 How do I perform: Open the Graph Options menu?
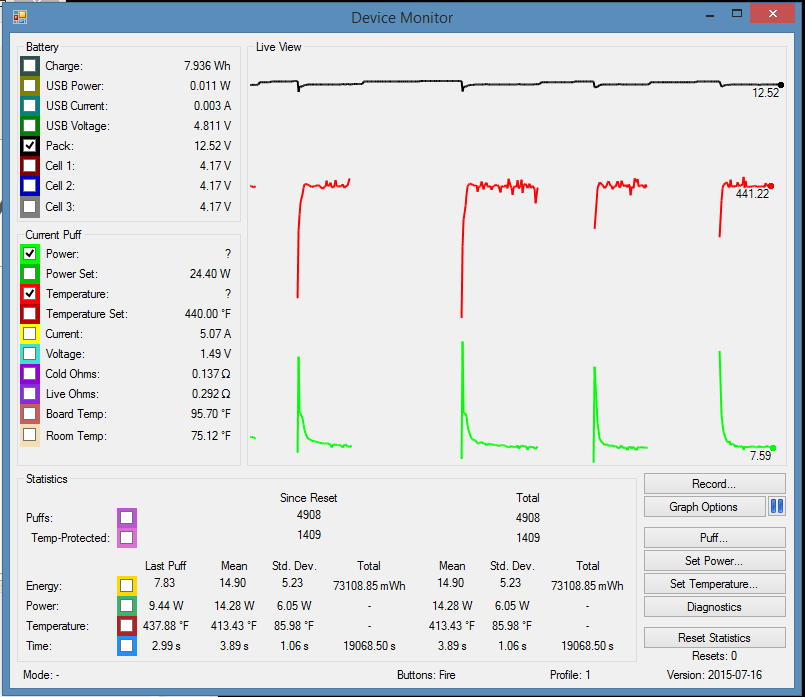pyautogui.click(x=703, y=507)
